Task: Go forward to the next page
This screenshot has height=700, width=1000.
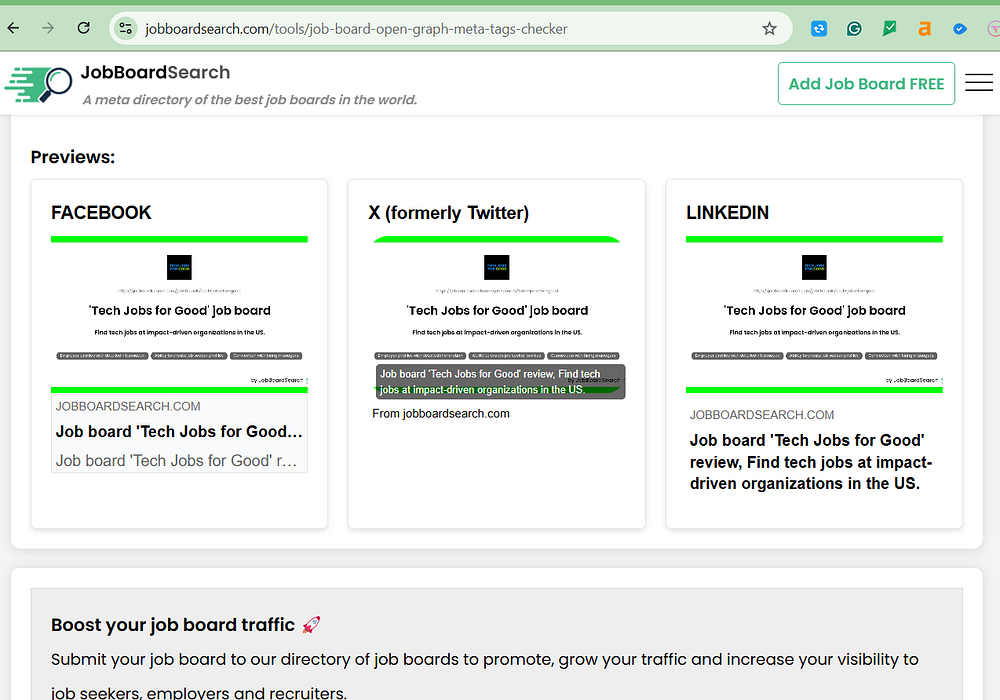Action: (48, 28)
